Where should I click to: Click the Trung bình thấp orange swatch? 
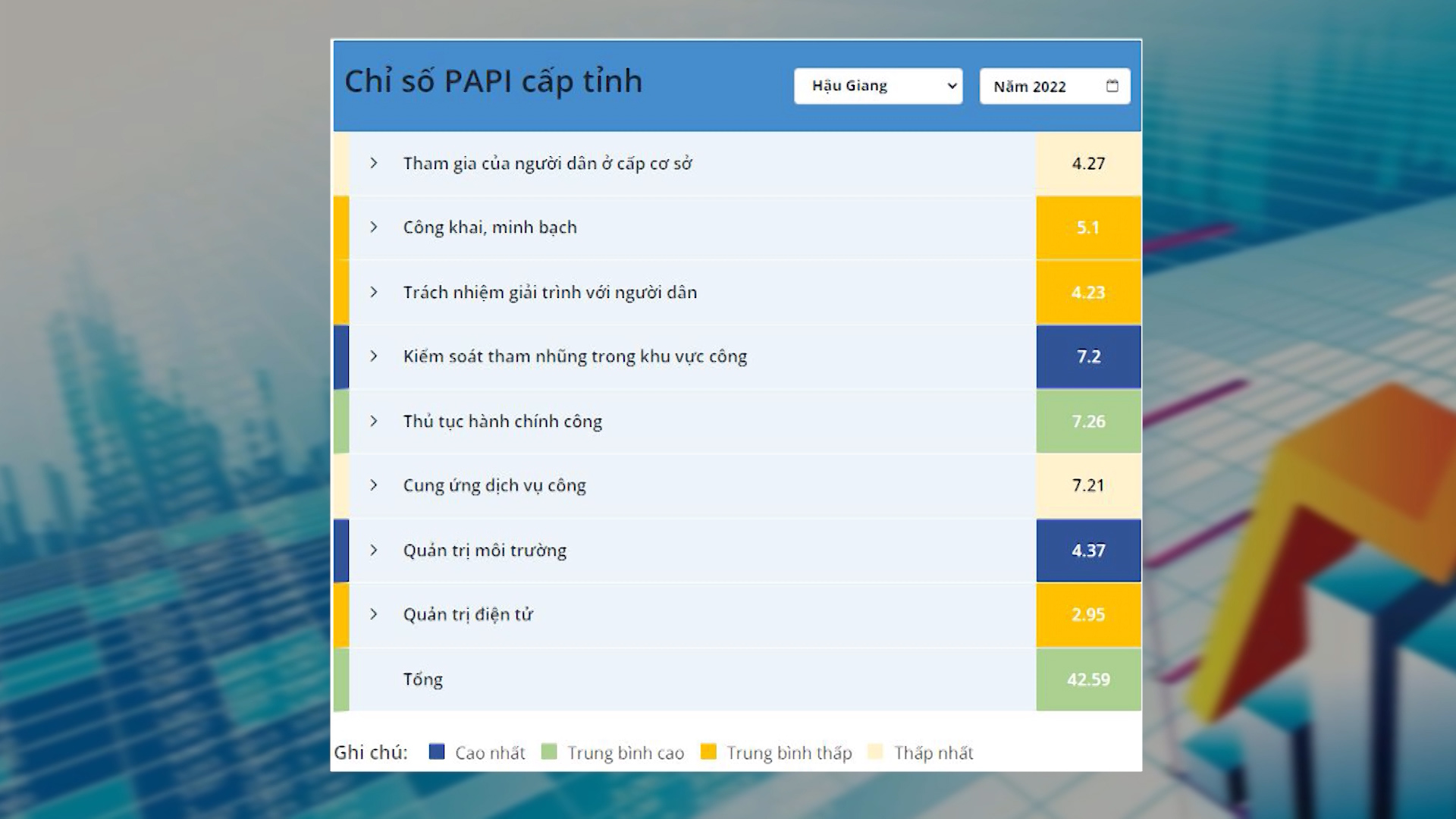(x=708, y=752)
